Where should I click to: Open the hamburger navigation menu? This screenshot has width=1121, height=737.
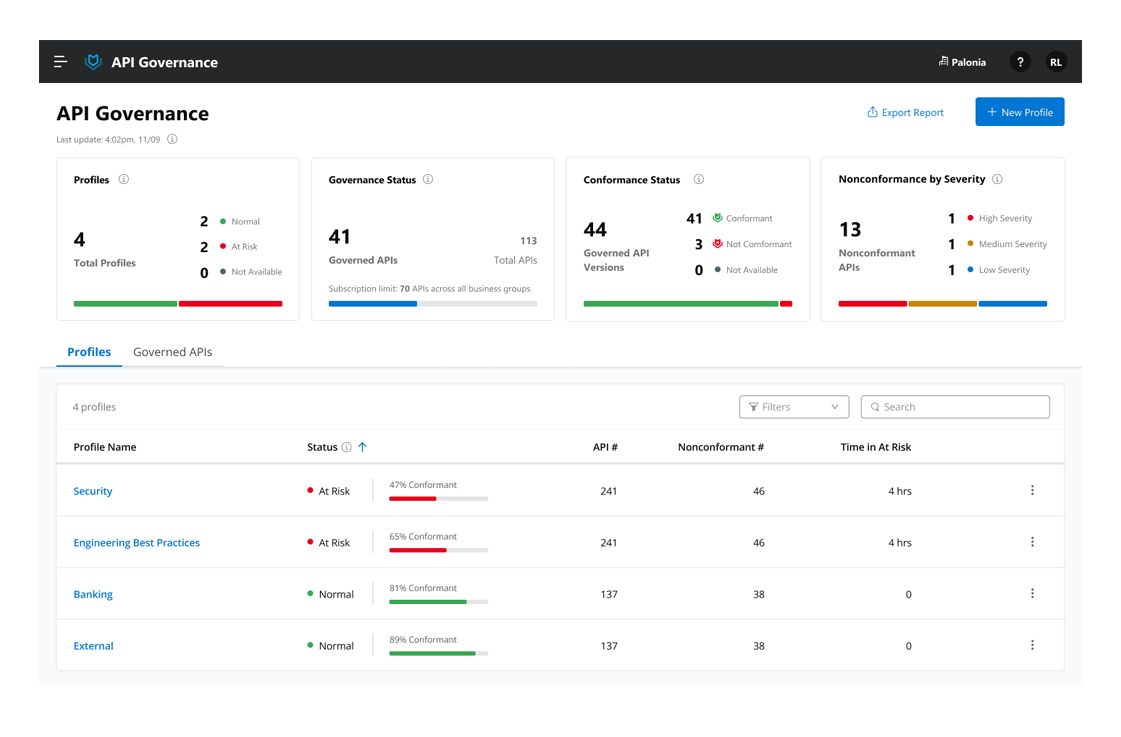pos(61,62)
